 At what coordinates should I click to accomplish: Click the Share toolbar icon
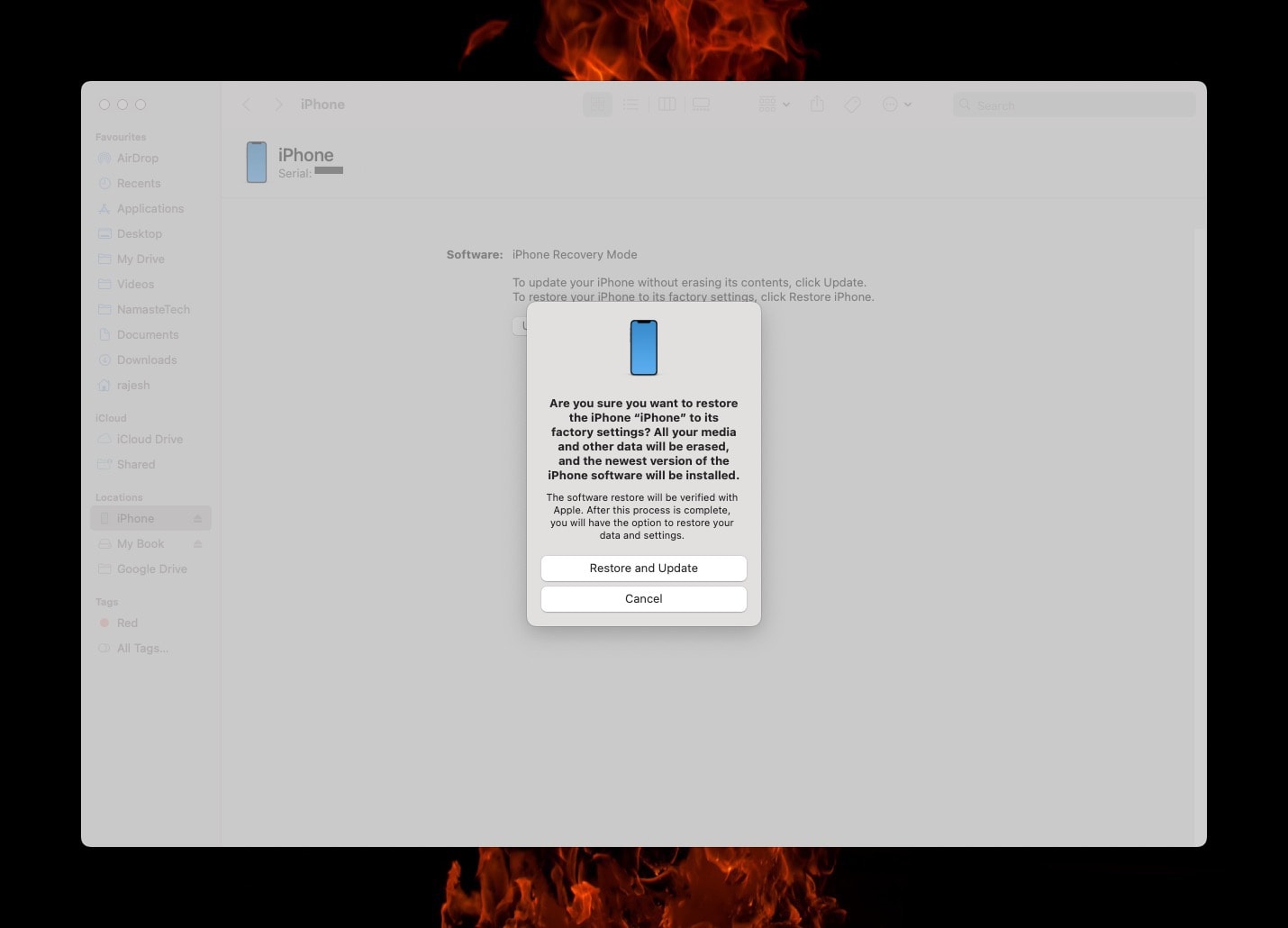coord(817,105)
